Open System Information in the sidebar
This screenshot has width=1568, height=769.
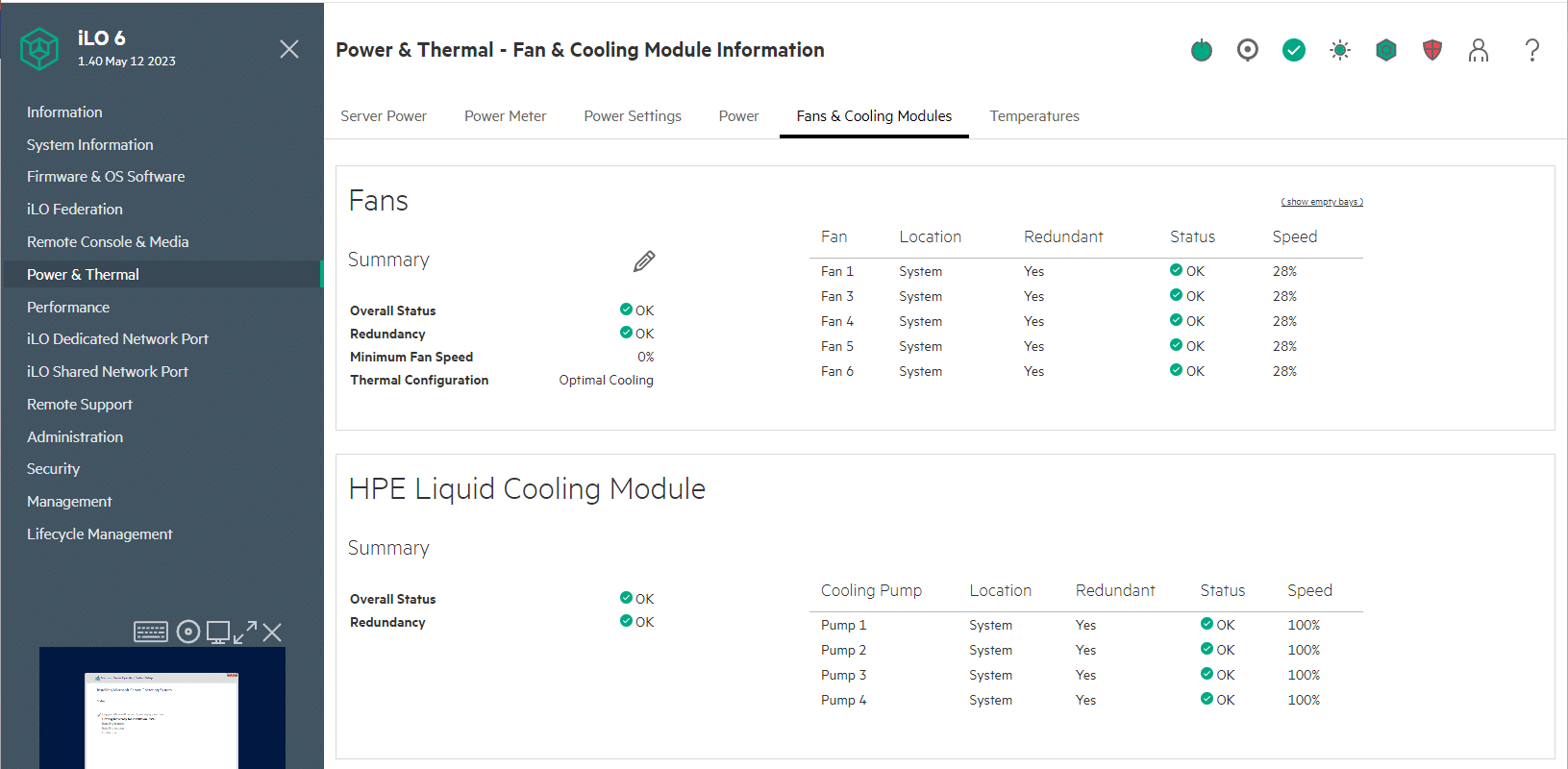click(89, 145)
